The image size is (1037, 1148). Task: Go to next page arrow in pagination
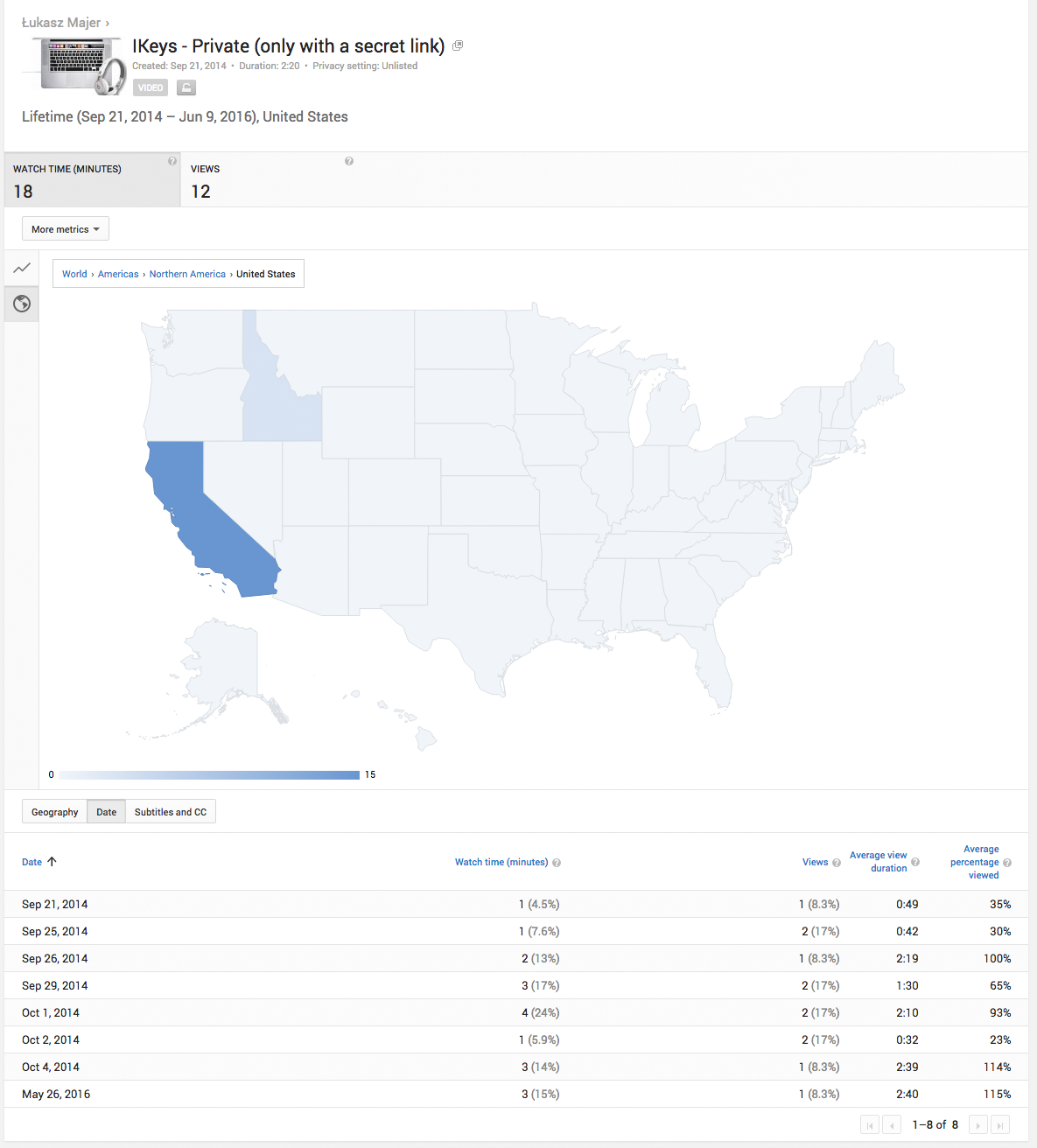tap(979, 1125)
